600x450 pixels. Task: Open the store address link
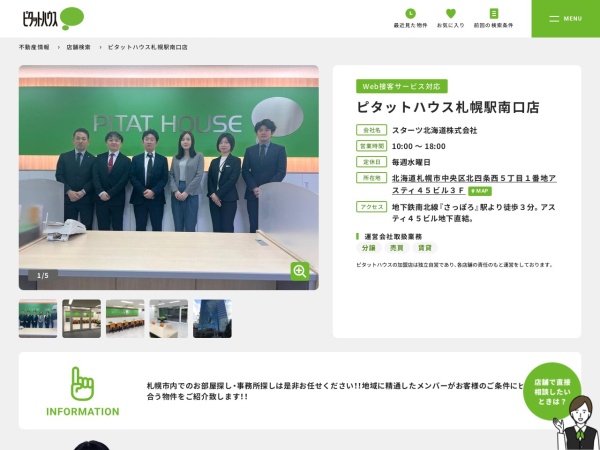[474, 184]
